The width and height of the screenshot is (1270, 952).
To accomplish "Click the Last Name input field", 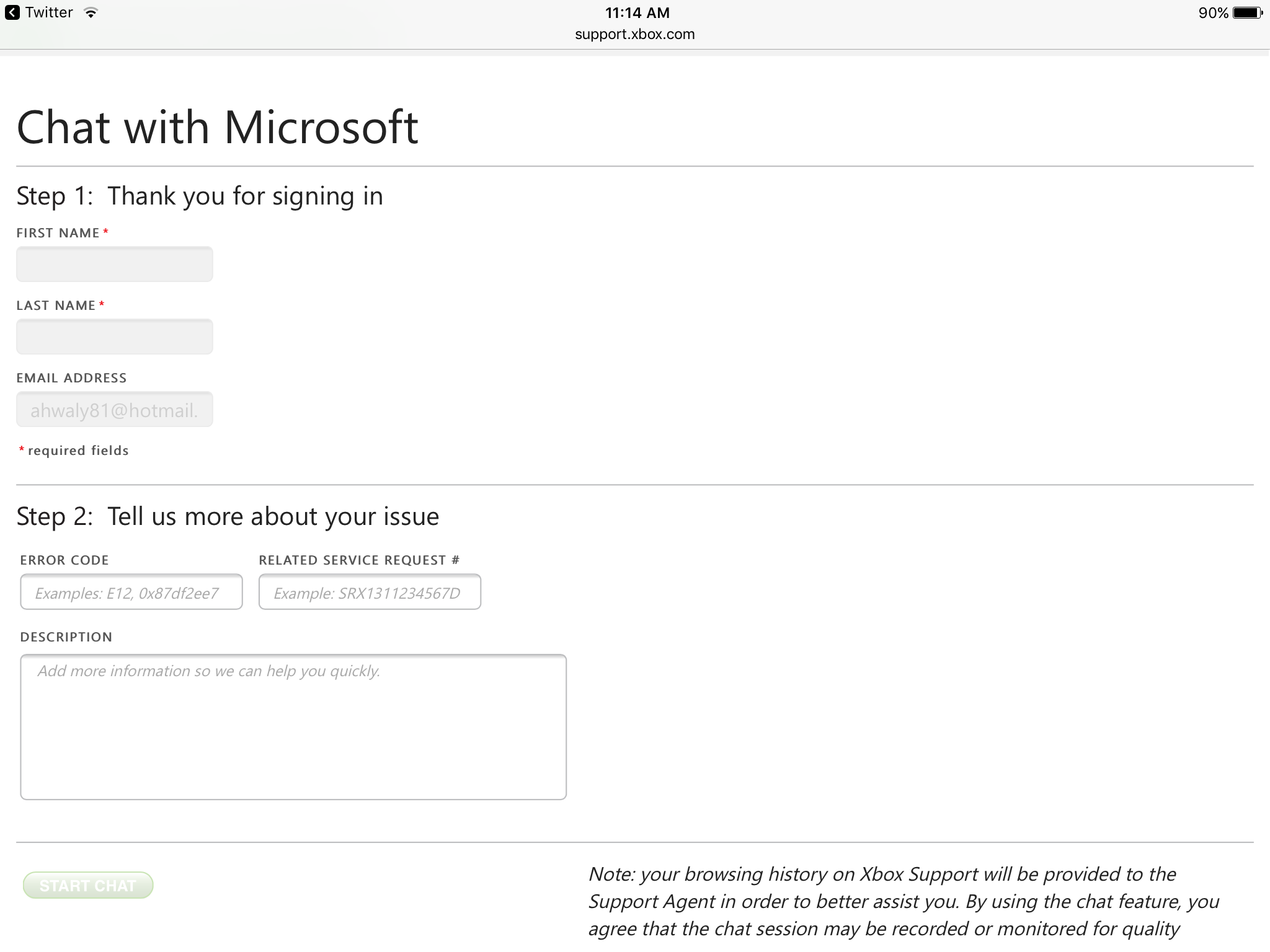I will click(x=113, y=336).
